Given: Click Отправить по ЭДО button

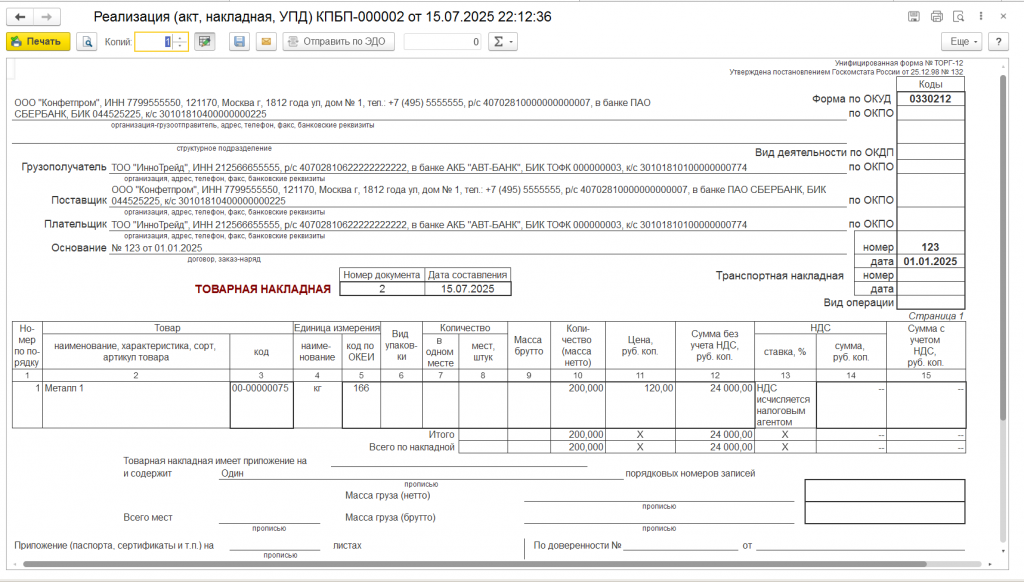Looking at the screenshot, I should [338, 41].
